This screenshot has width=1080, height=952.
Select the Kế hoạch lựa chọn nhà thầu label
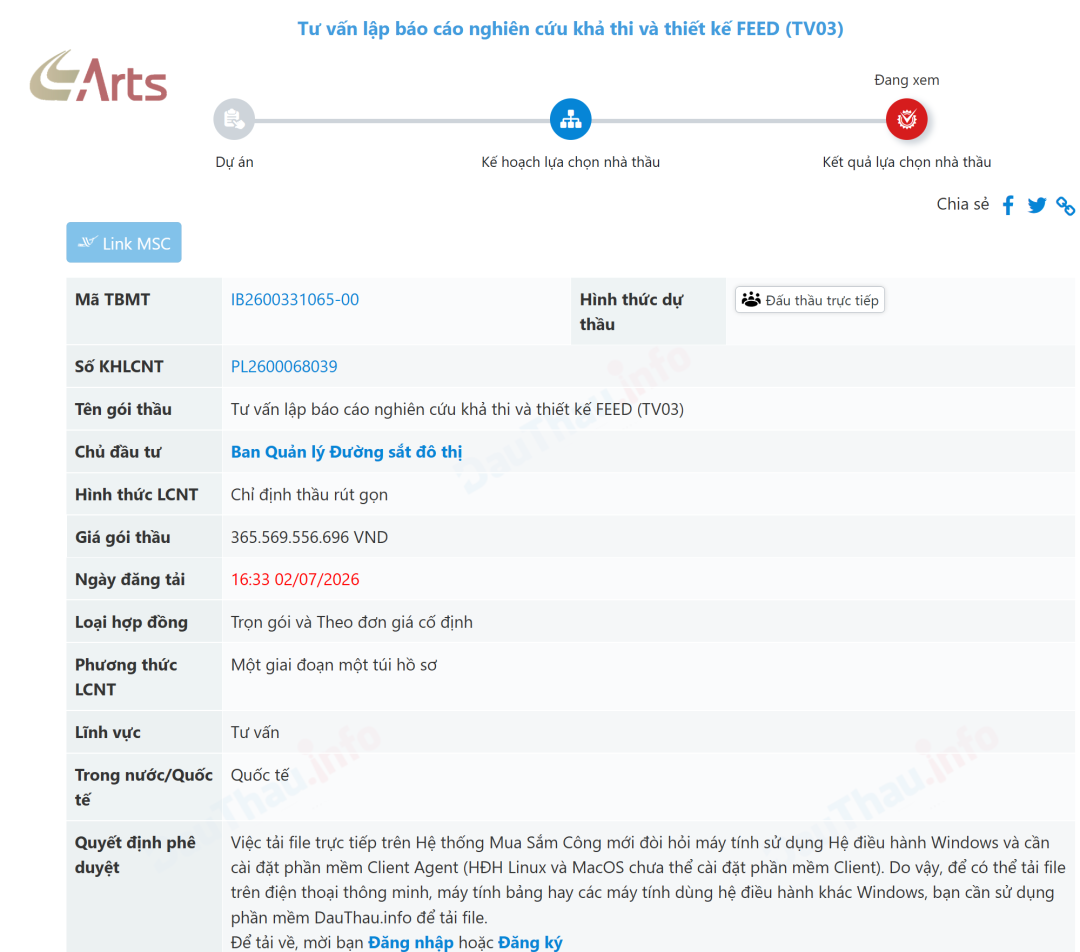pos(570,162)
